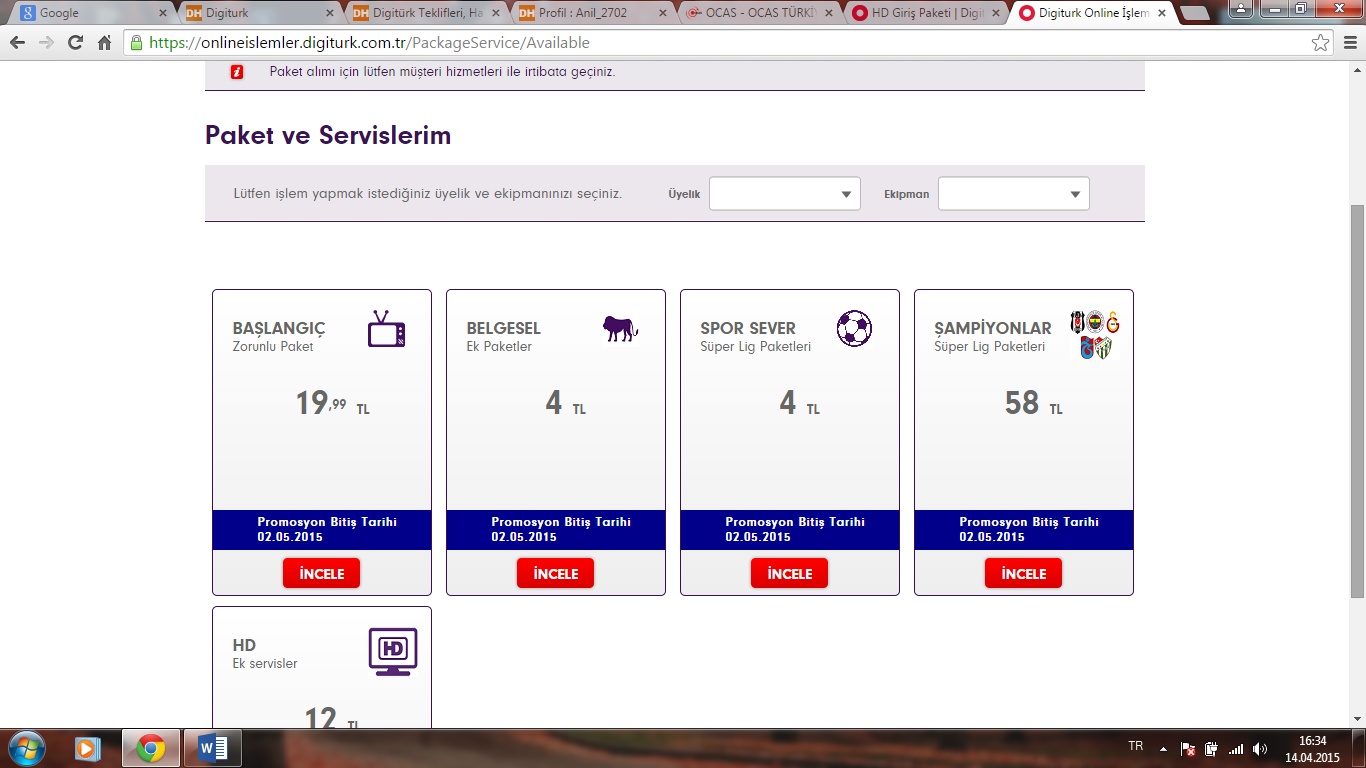Click the browser forward arrow

click(x=46, y=43)
